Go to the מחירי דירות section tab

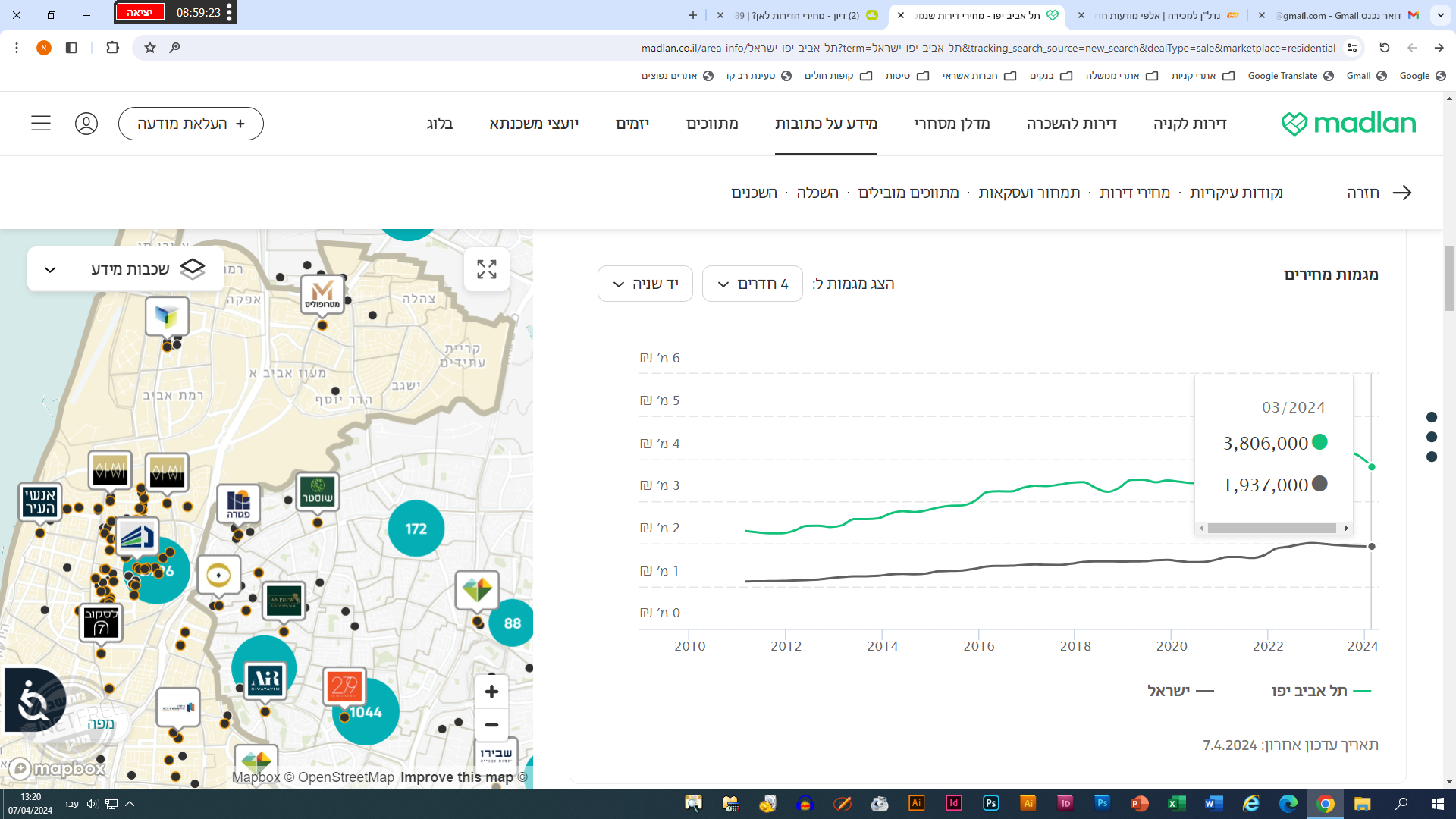pos(1134,193)
